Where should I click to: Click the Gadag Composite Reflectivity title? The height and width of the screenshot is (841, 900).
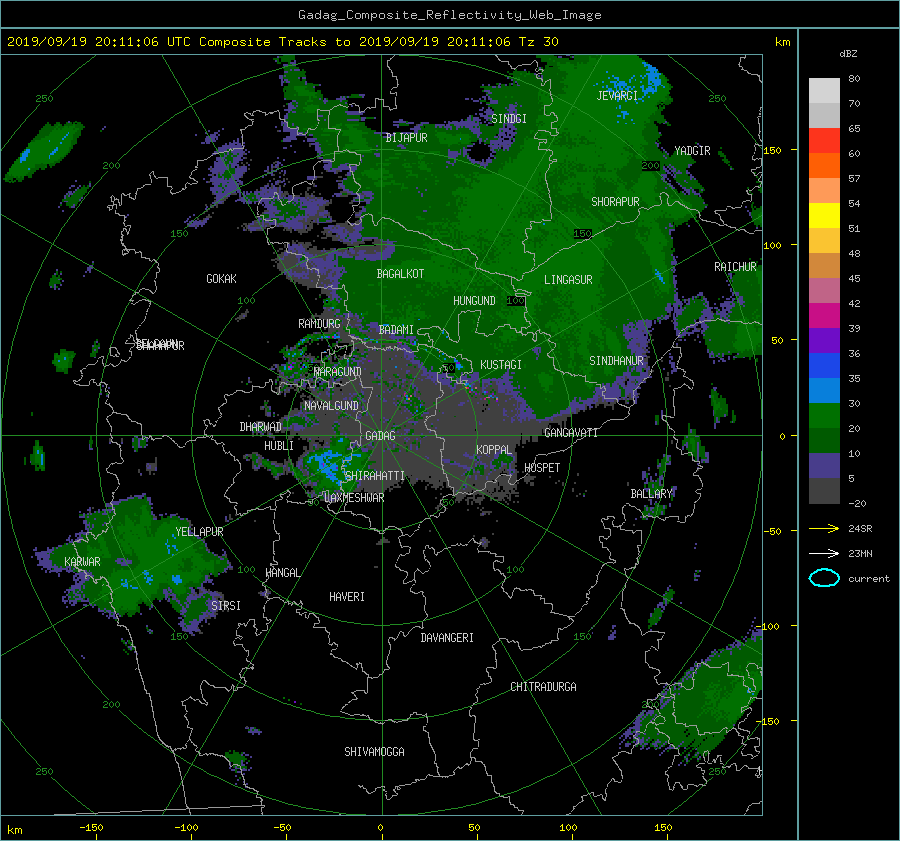tap(449, 15)
